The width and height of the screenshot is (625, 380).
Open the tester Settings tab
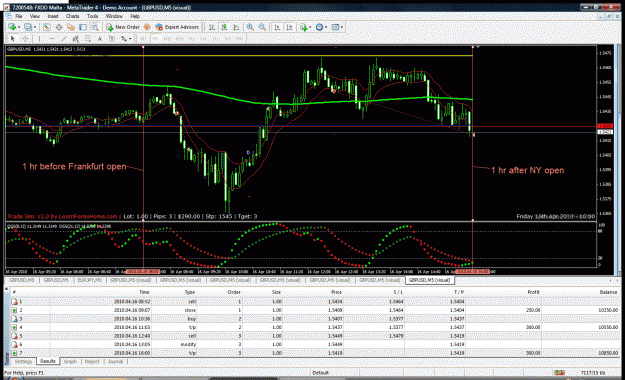[24, 362]
